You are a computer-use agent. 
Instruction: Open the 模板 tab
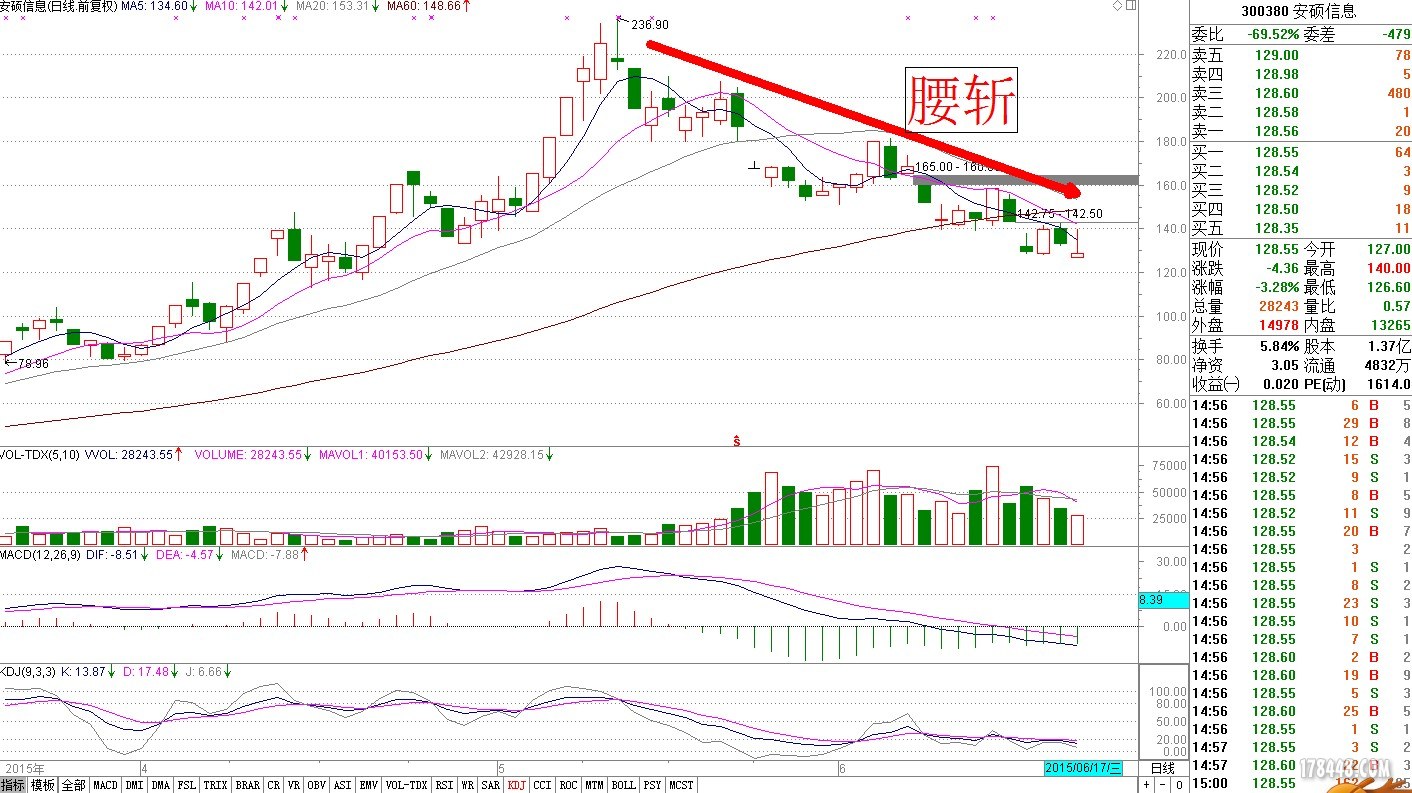(x=42, y=785)
